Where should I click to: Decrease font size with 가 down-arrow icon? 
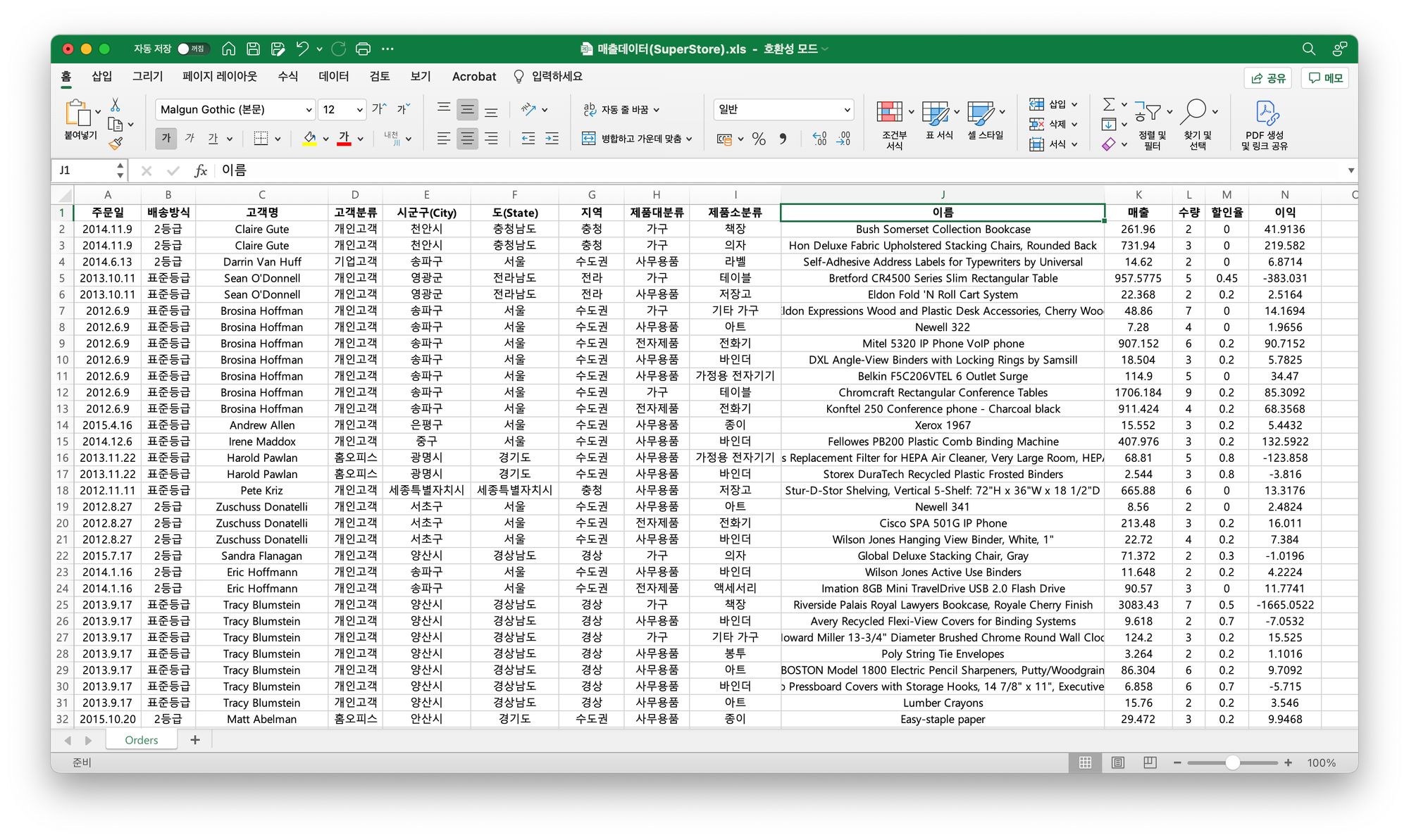(403, 109)
